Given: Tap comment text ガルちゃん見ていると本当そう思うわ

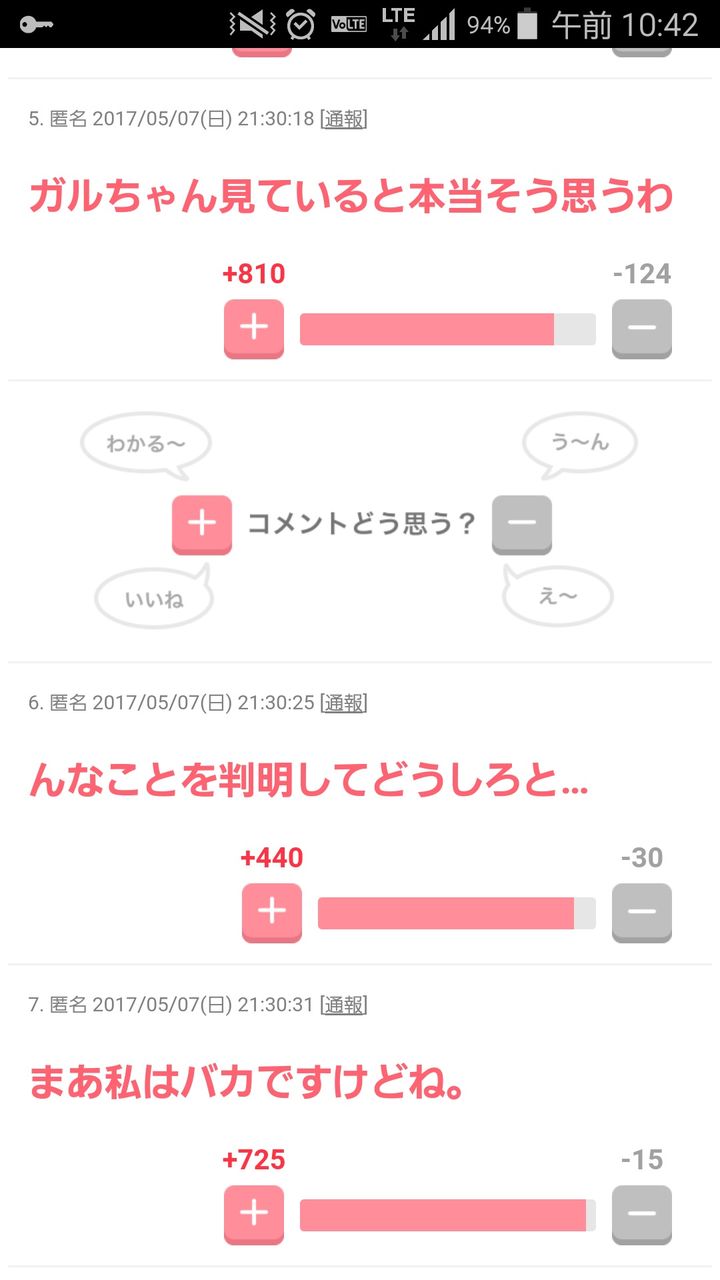Looking at the screenshot, I should pyautogui.click(x=350, y=196).
